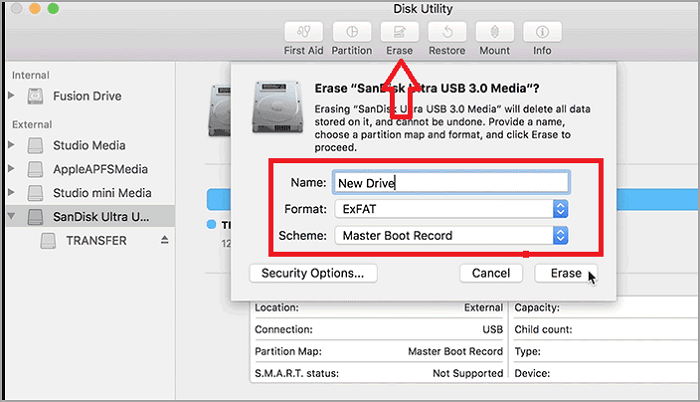Image resolution: width=700 pixels, height=402 pixels.
Task: Expand the Studio Media disclosure triangle
Action: 11,145
